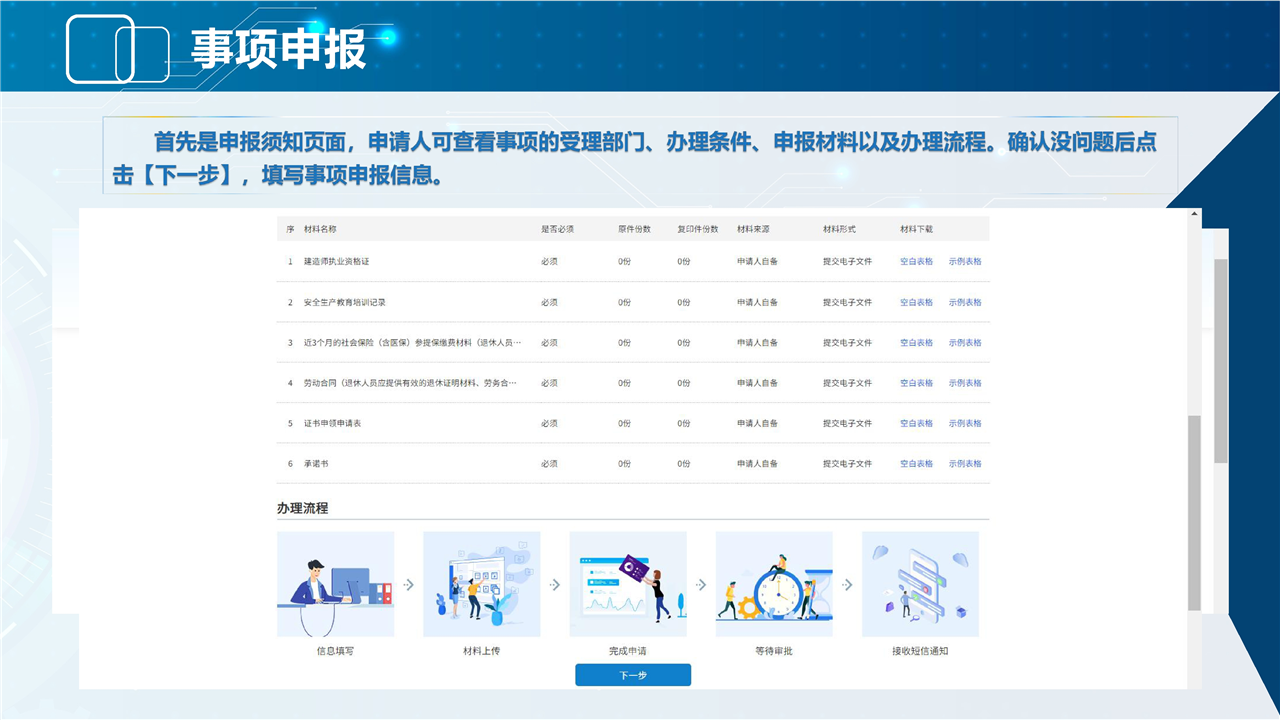This screenshot has width=1280, height=720.
Task: Click the 完成申请 step illustration
Action: tap(627, 584)
